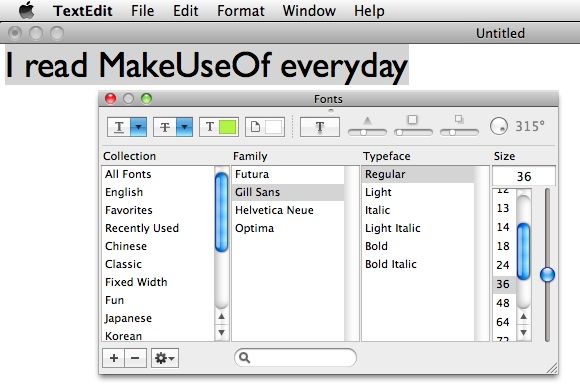Image resolution: width=580 pixels, height=390 pixels.
Task: Select the Light Italic typeface
Action: [x=418, y=228]
